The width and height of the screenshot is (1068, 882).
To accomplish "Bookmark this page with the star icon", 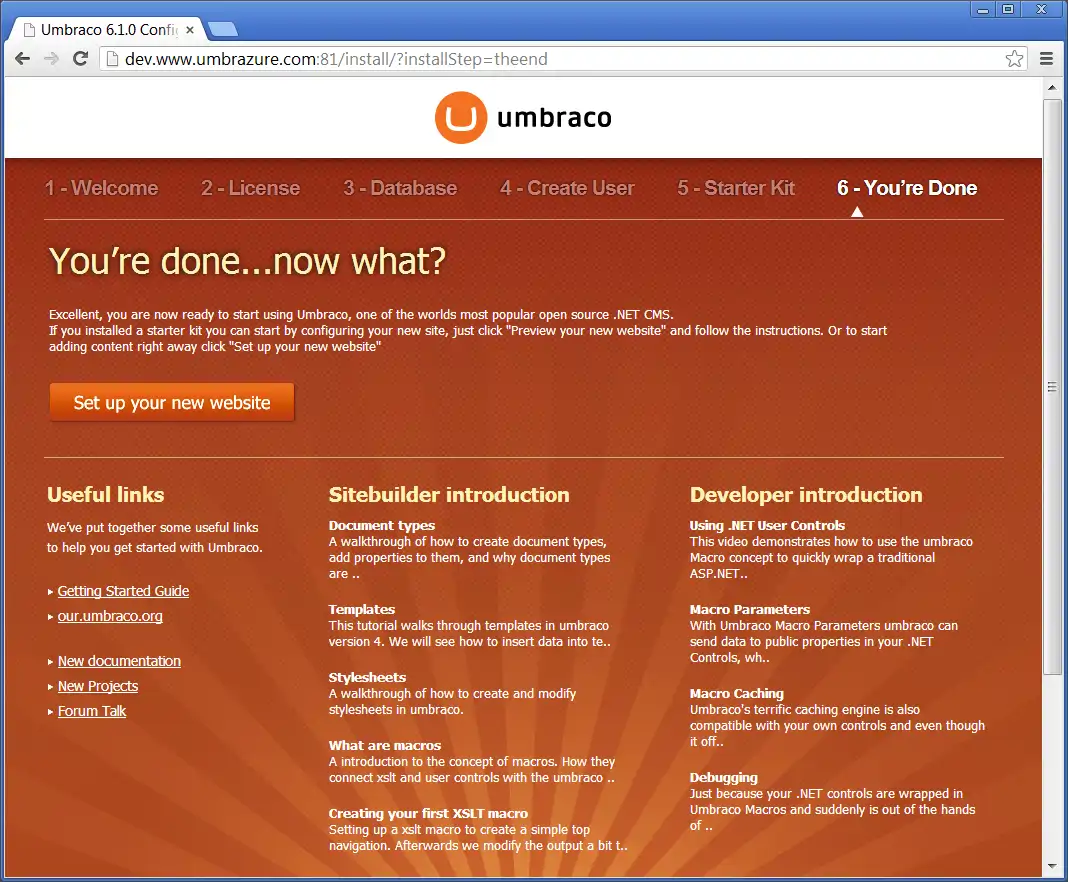I will coord(1014,59).
